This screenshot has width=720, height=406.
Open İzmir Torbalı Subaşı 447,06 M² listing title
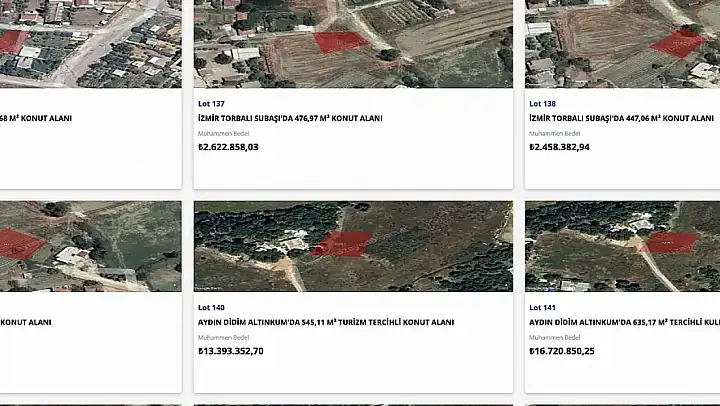pyautogui.click(x=621, y=118)
